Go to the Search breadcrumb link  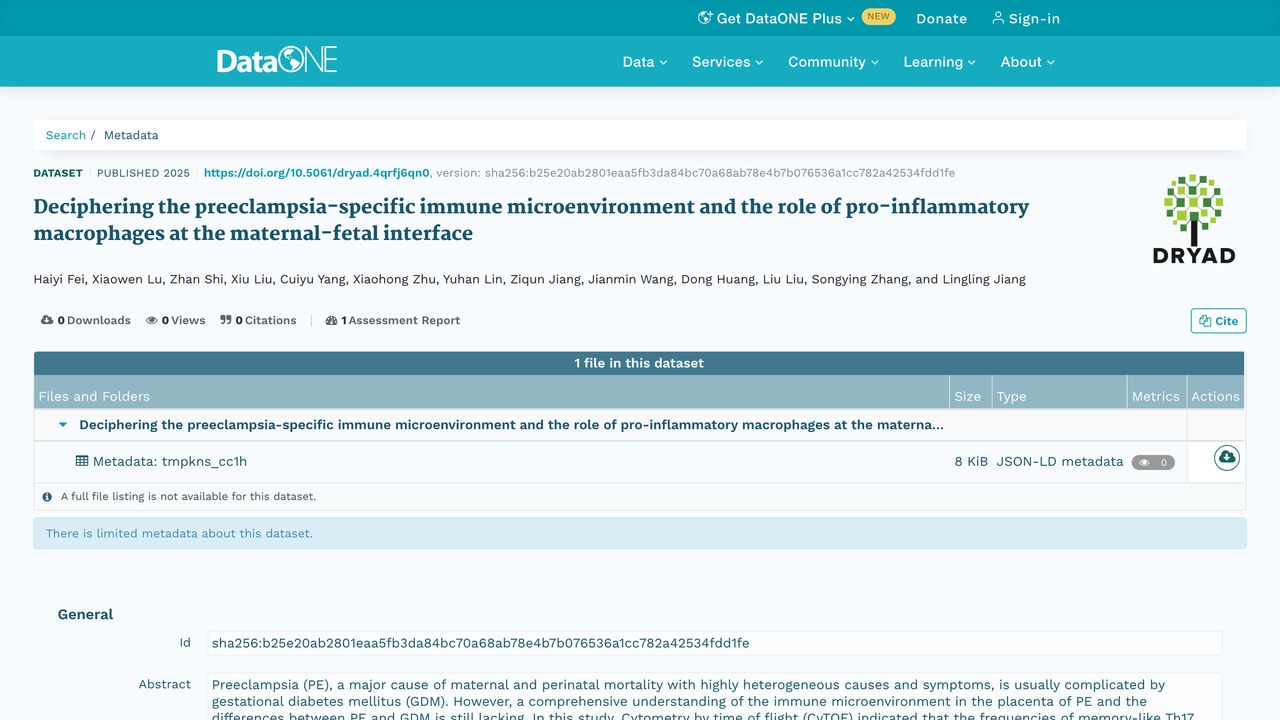pos(66,135)
